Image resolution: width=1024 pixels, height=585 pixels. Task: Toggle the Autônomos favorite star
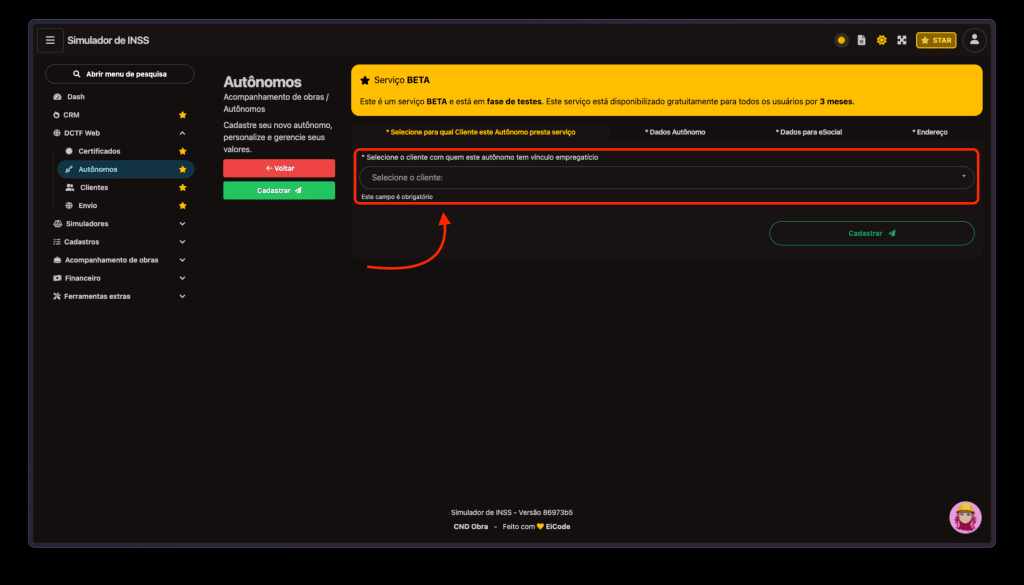click(183, 169)
